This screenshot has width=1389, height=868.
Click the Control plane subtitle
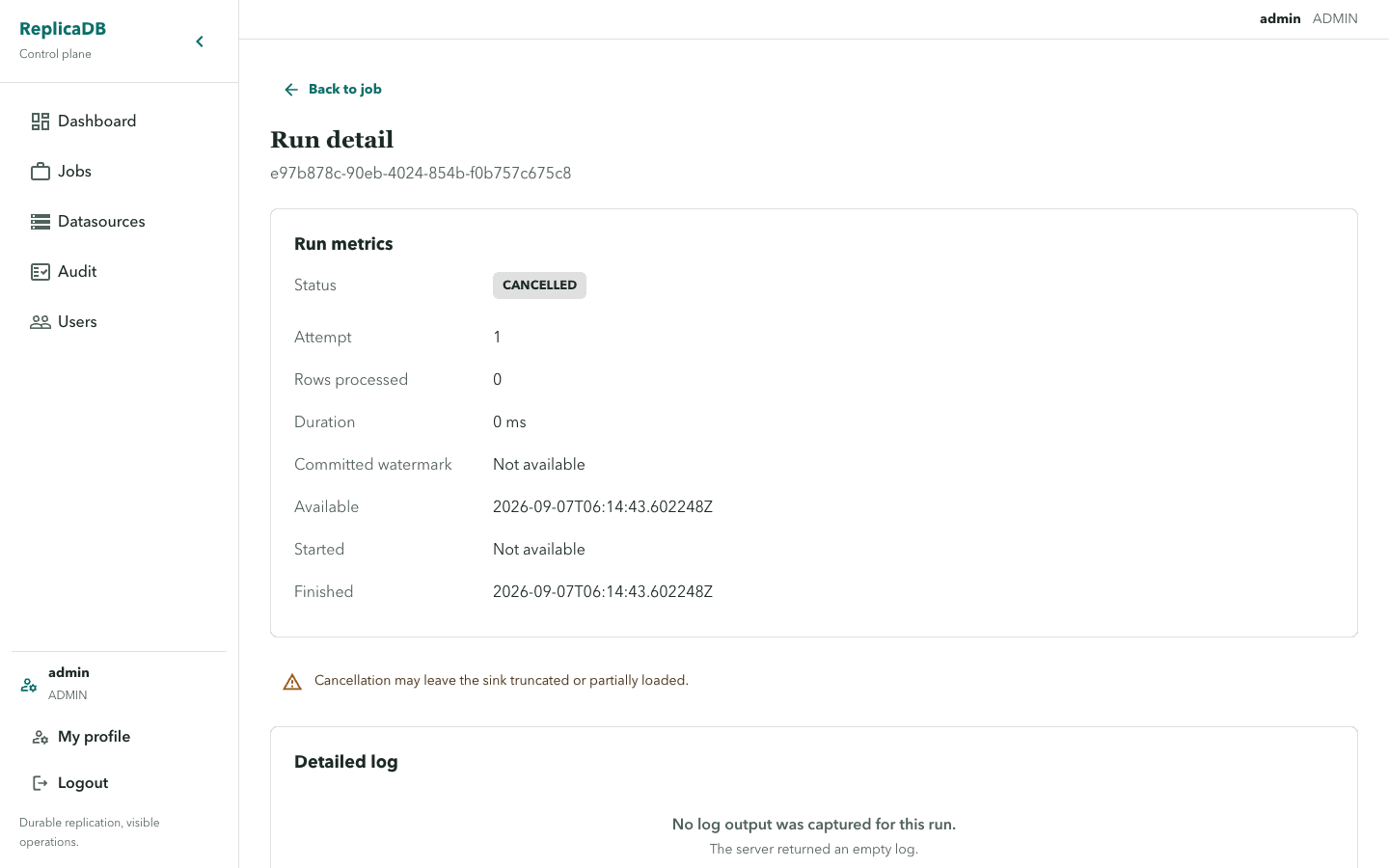point(55,54)
